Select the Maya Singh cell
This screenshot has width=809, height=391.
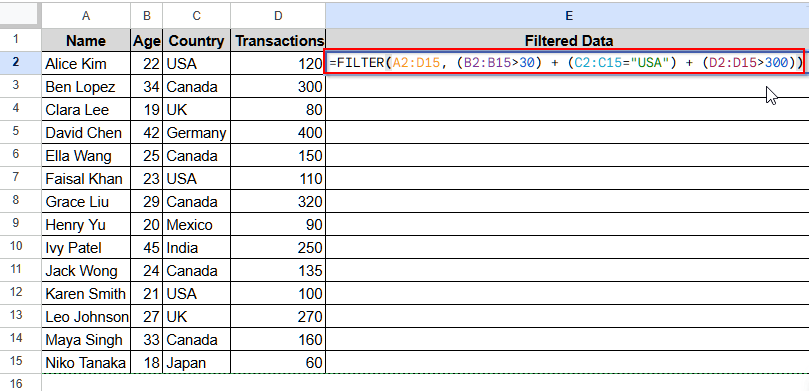(x=86, y=339)
